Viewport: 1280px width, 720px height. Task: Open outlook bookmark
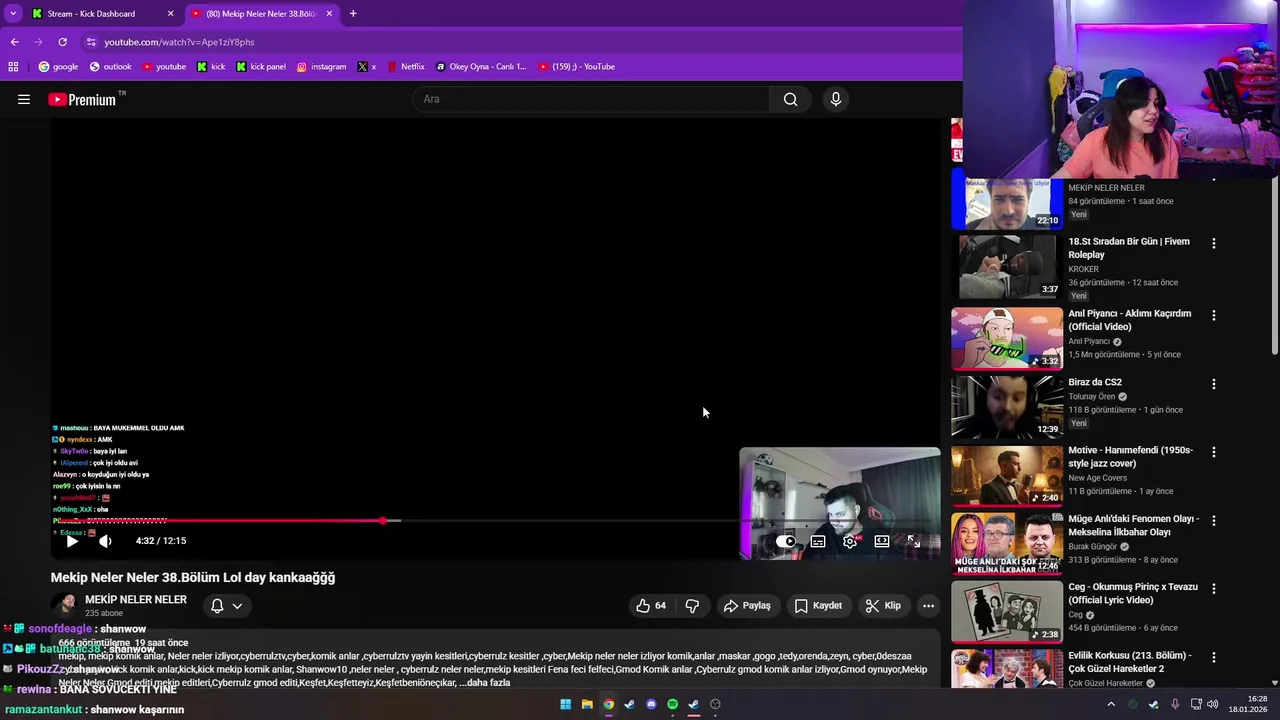(x=110, y=67)
